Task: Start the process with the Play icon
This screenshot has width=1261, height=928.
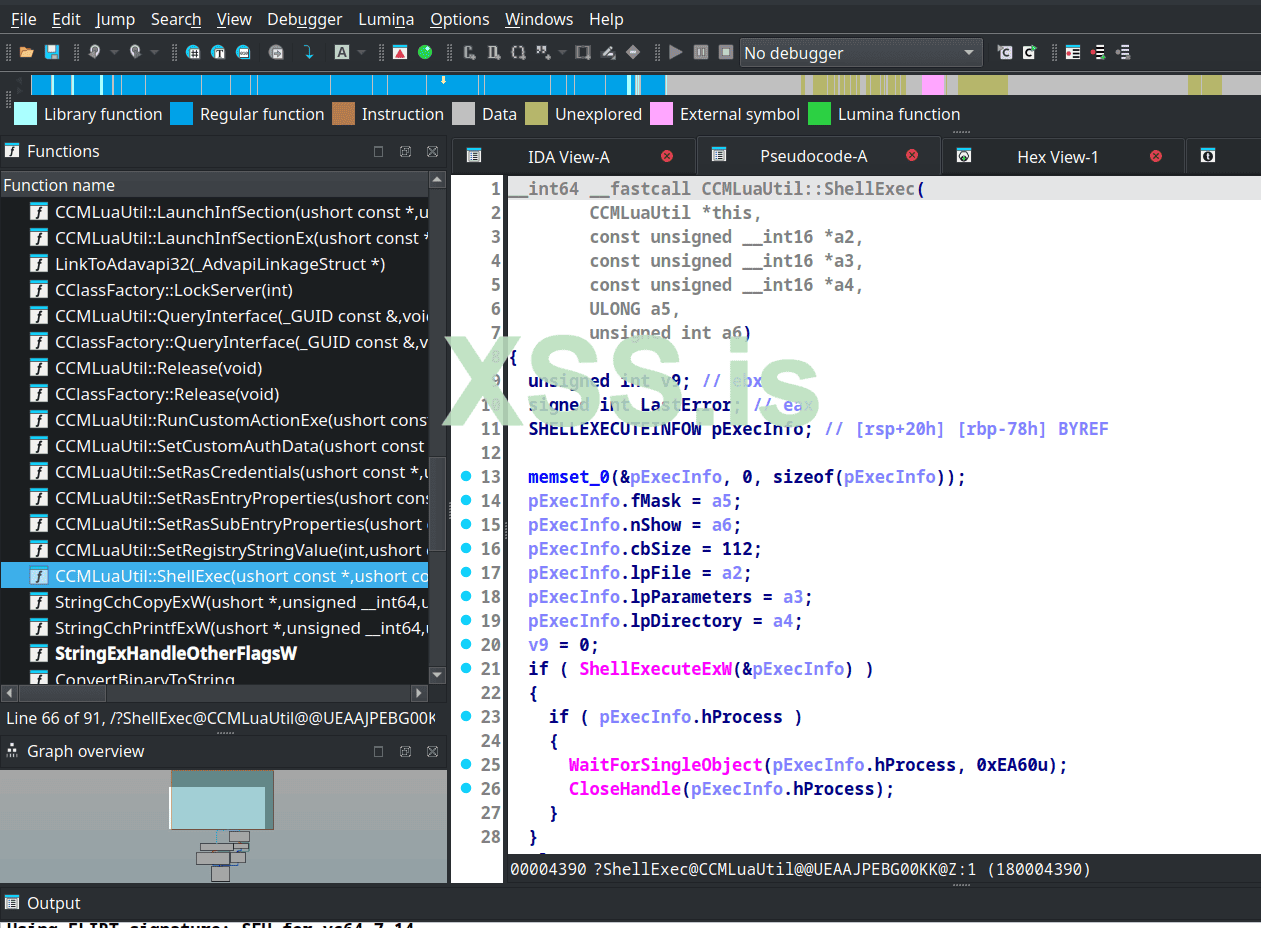Action: 675,53
